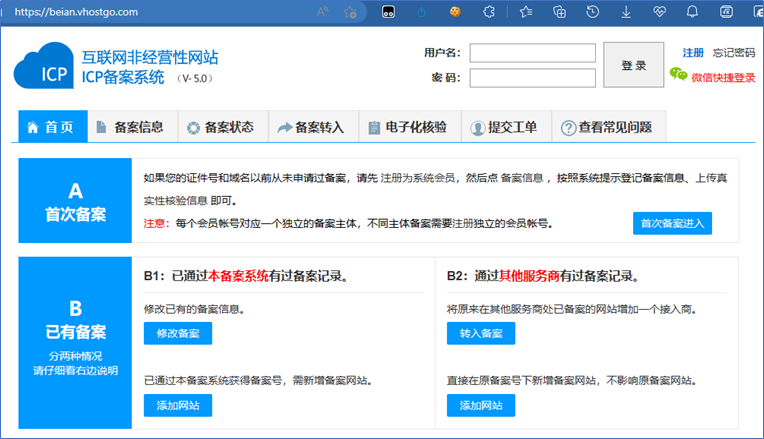This screenshot has width=764, height=439.
Task: Open browser Favorites list icon
Action: coord(524,12)
